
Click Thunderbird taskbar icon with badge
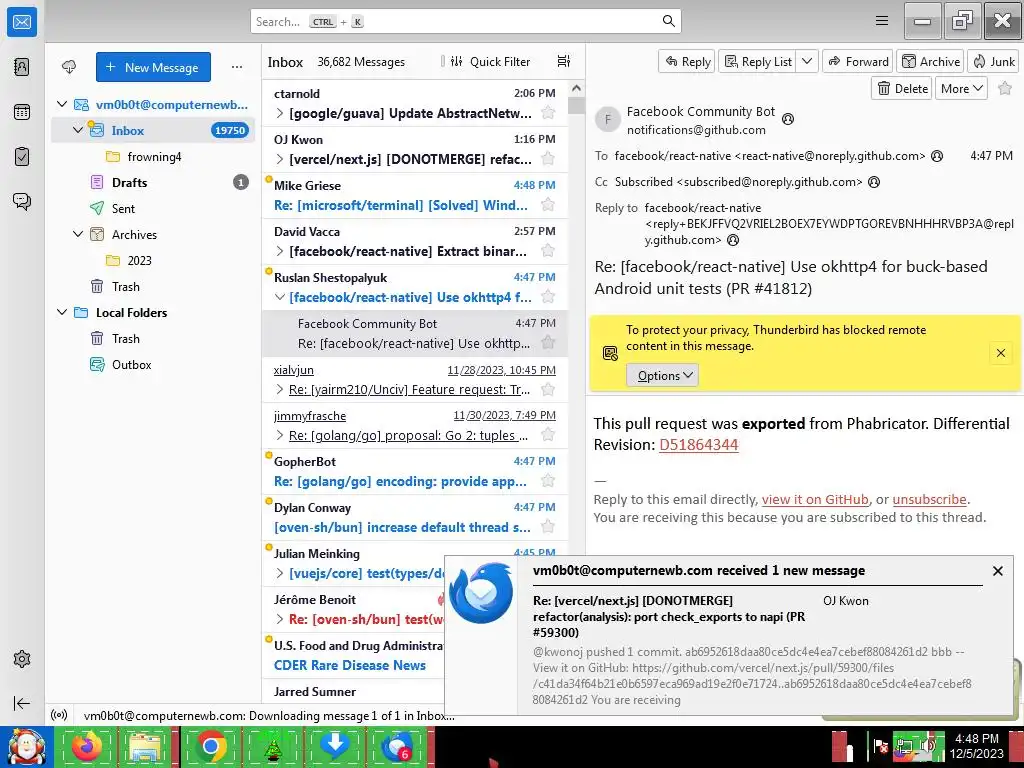(x=396, y=746)
